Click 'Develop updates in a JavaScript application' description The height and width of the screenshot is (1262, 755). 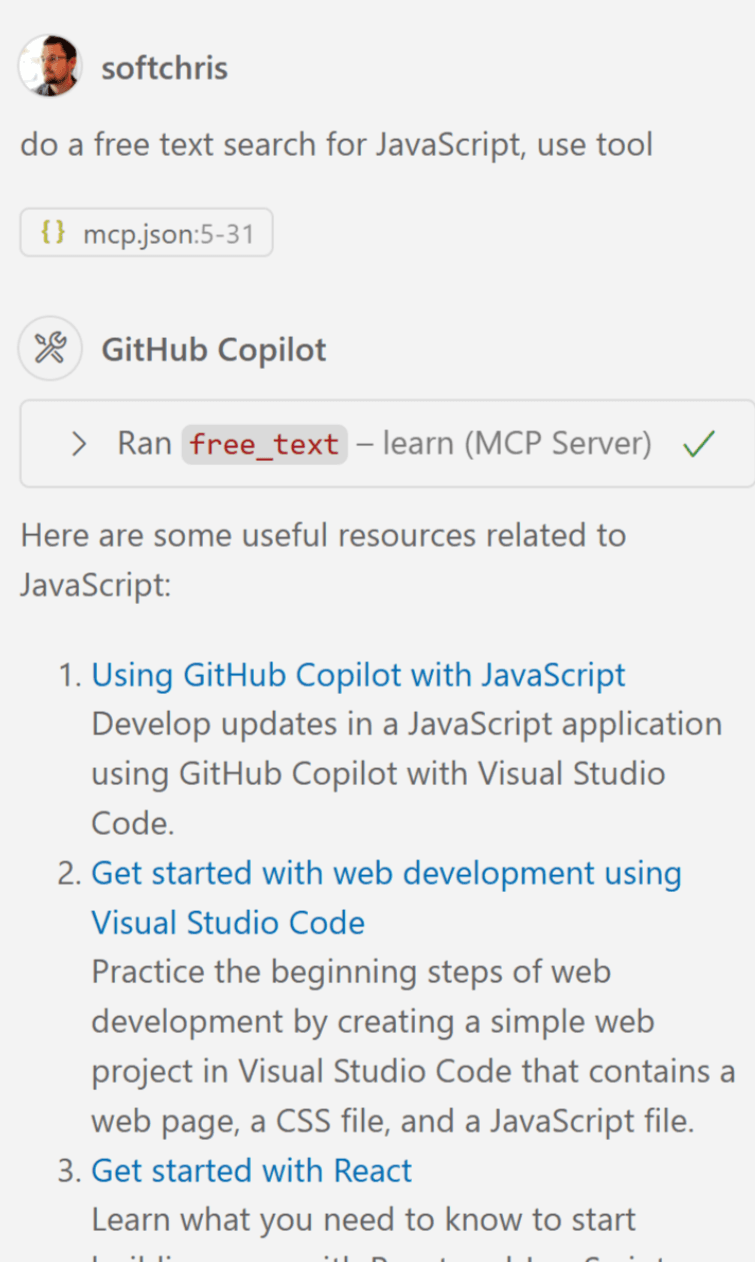click(407, 774)
